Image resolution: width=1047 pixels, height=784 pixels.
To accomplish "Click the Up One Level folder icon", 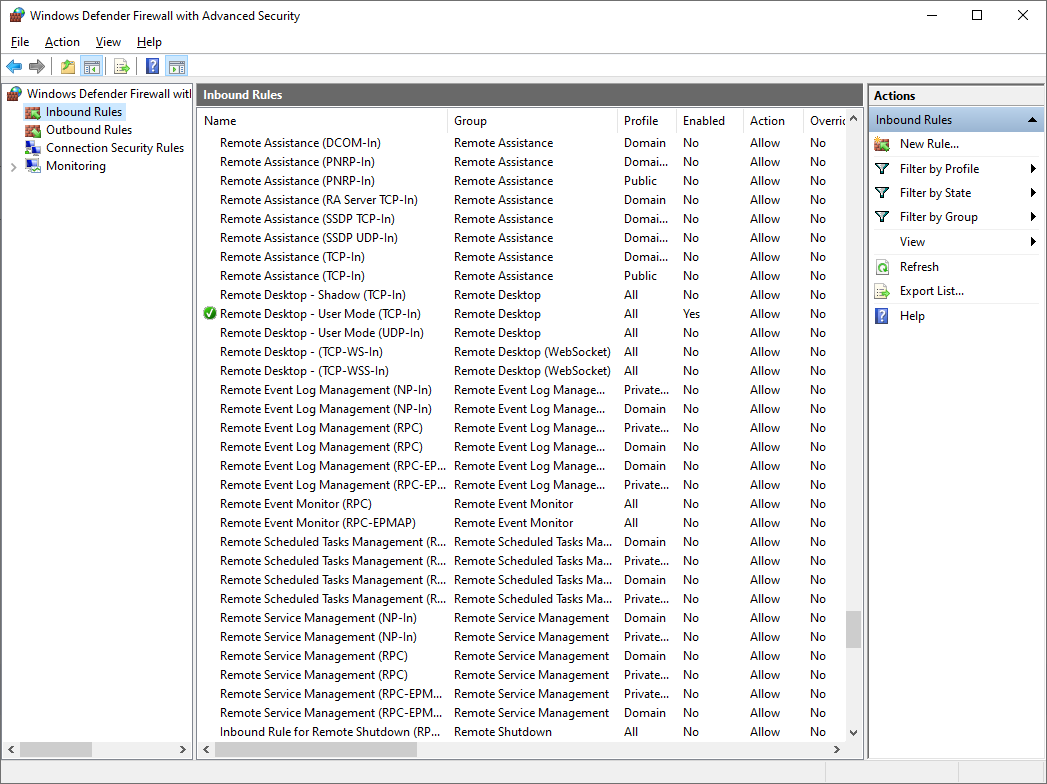I will pyautogui.click(x=67, y=67).
